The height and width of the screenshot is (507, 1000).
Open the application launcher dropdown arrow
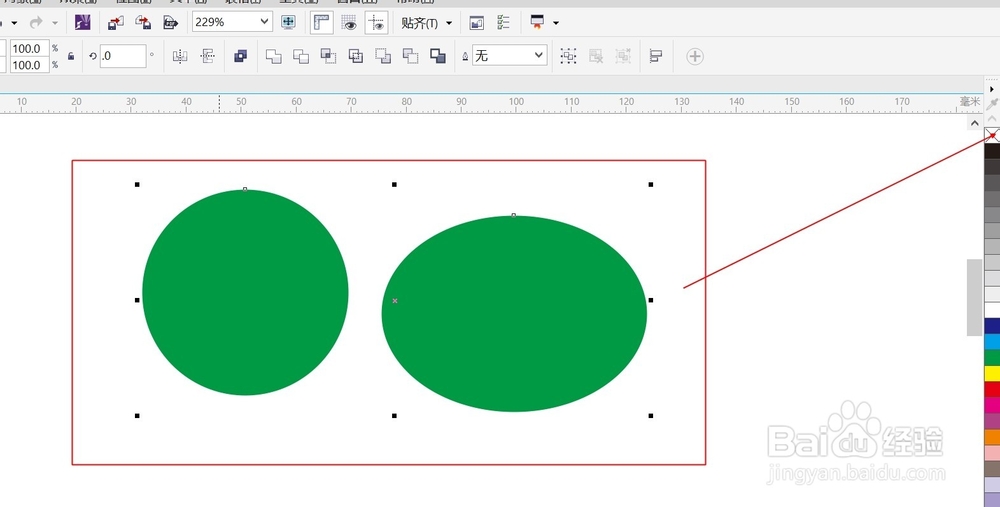point(556,23)
